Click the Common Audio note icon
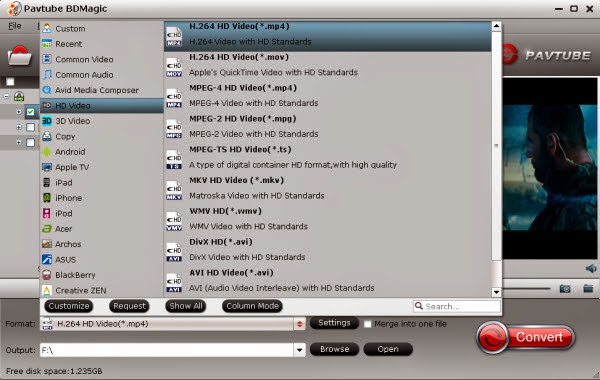This screenshot has height=380, width=600. point(47,74)
